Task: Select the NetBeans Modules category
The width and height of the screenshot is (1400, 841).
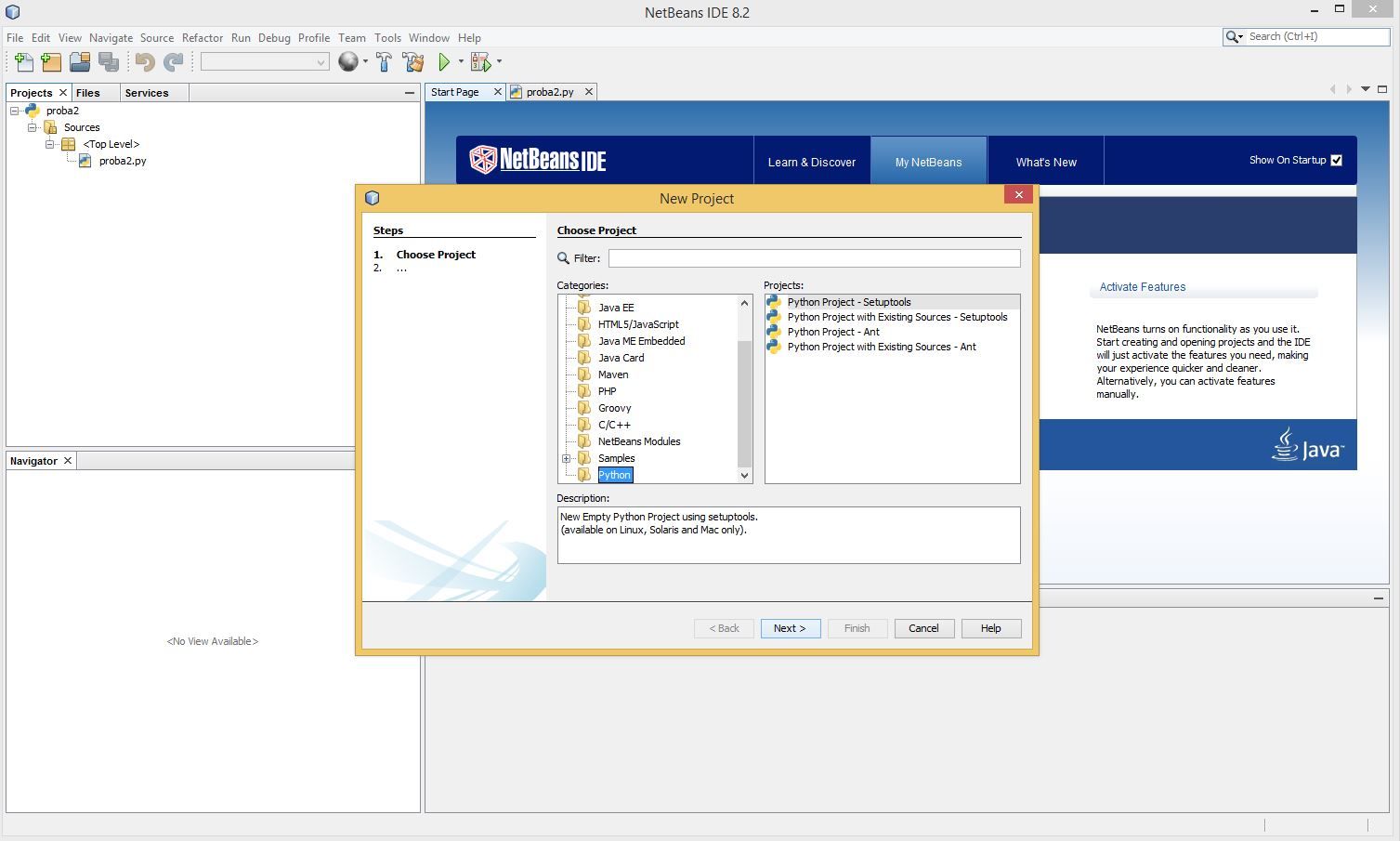Action: coord(639,441)
